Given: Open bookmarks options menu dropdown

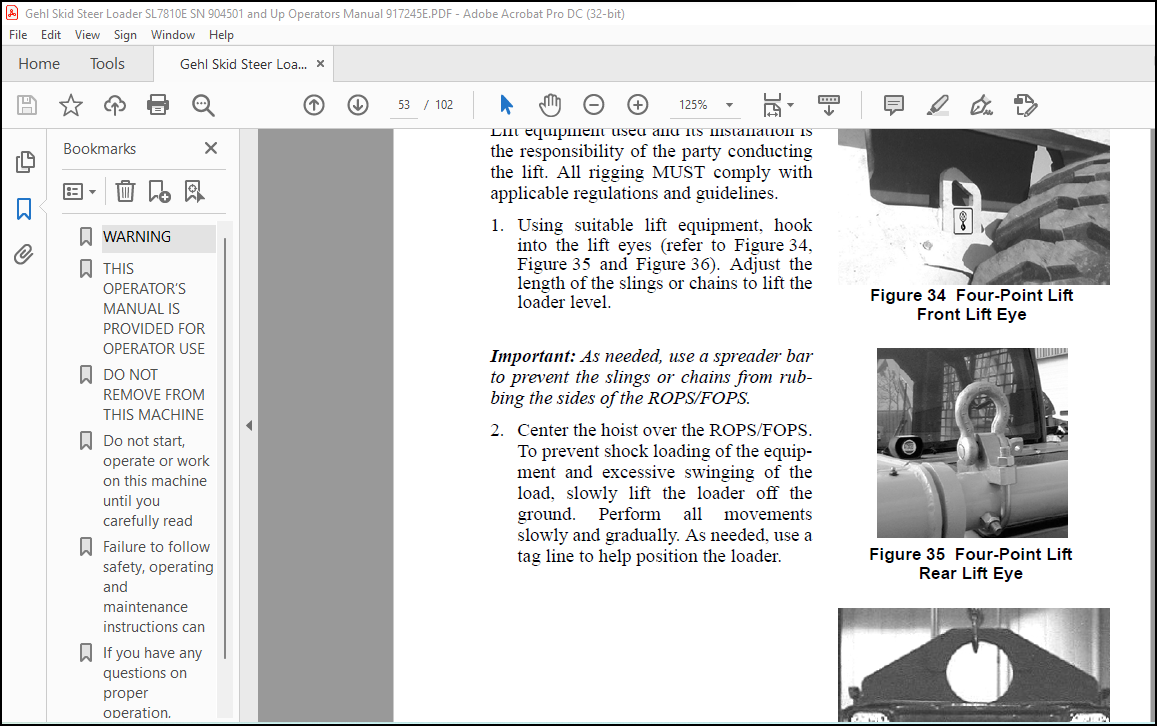Looking at the screenshot, I should point(80,192).
